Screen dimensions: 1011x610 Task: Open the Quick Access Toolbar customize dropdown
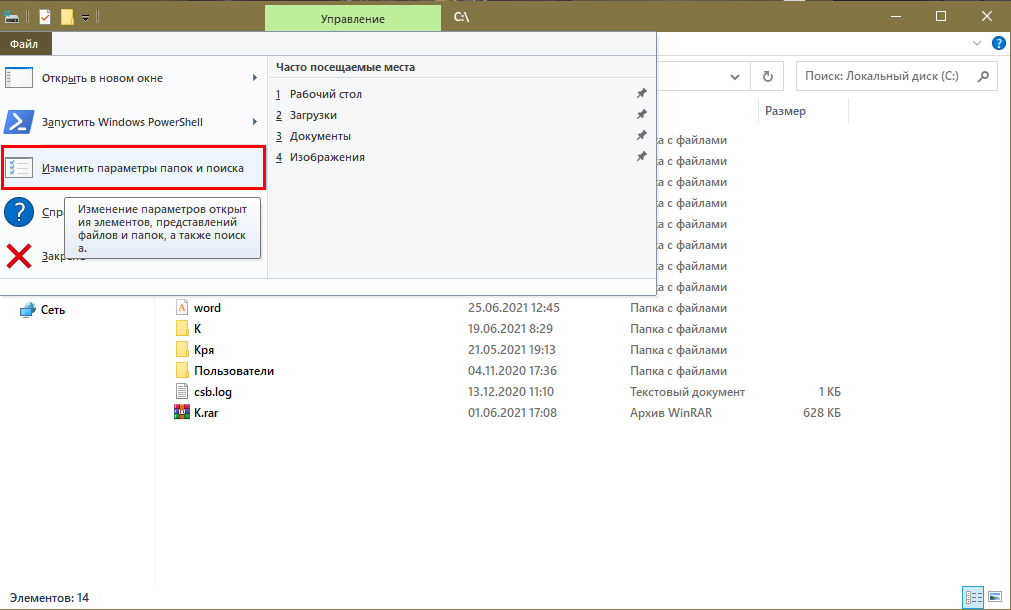coord(86,17)
